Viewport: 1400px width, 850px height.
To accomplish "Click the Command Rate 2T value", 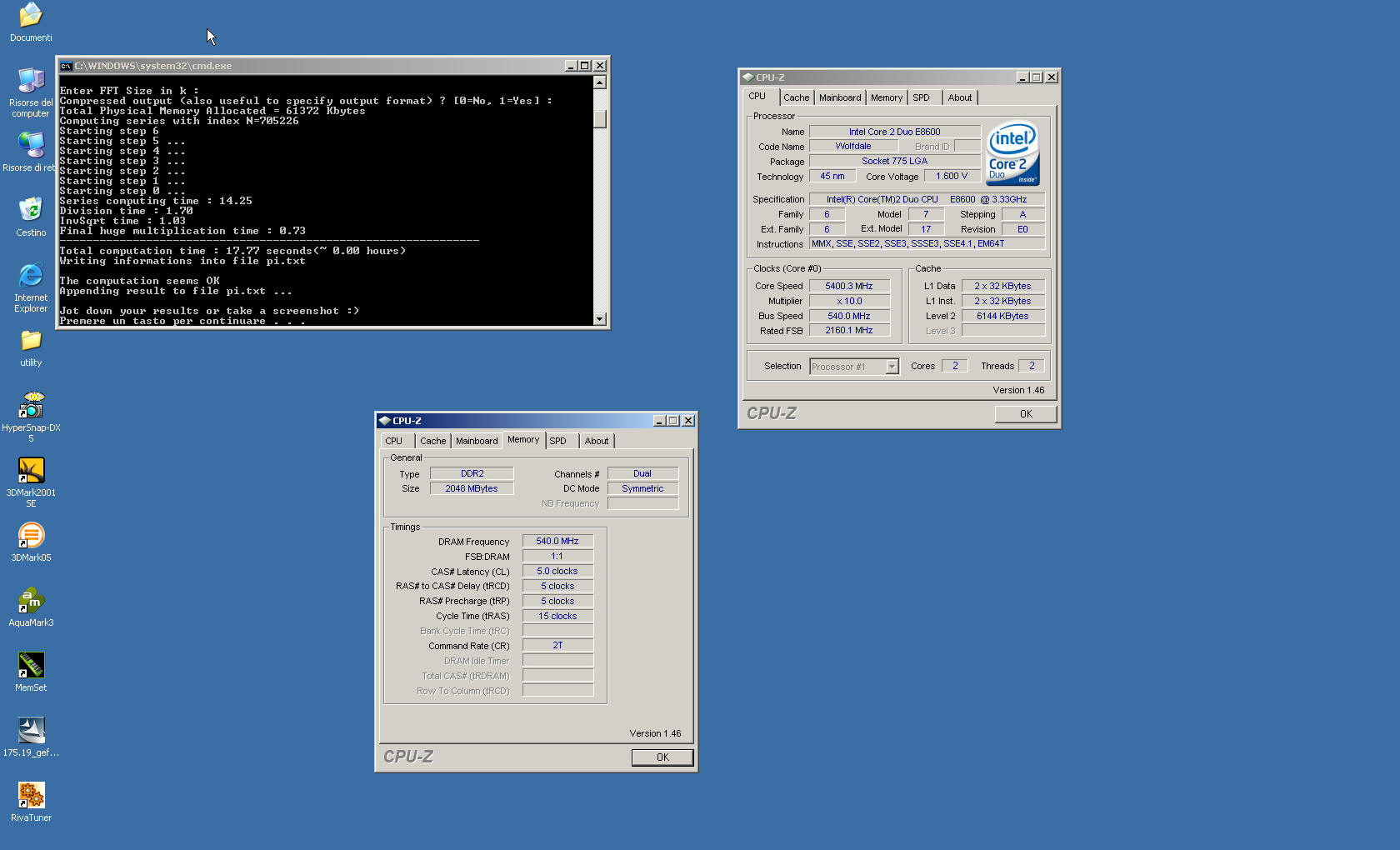I will pos(557,646).
